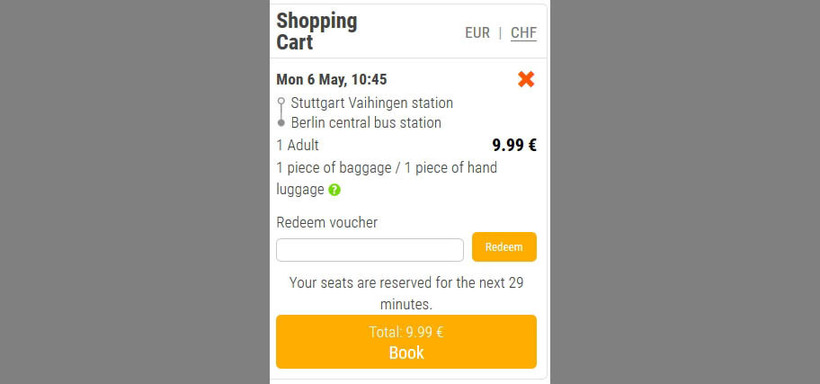
Task: Click the Total: 9.99 € line
Action: pos(406,332)
